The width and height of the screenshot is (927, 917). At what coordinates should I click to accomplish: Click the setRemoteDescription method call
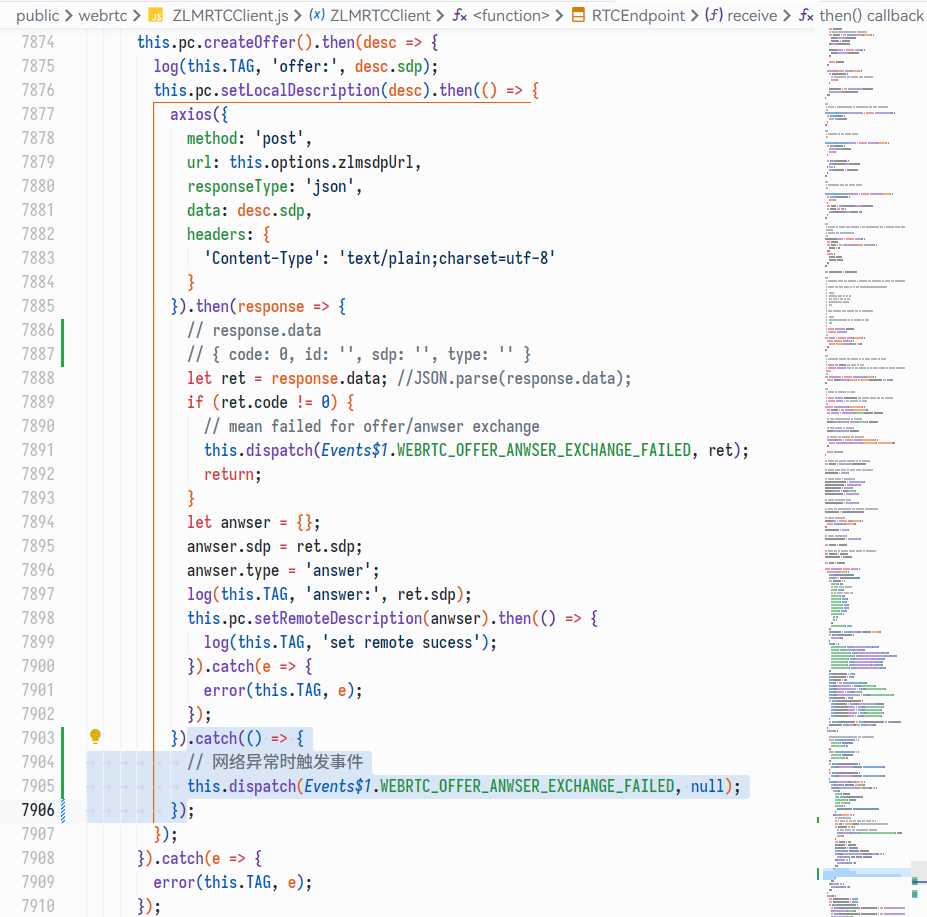tap(325, 618)
